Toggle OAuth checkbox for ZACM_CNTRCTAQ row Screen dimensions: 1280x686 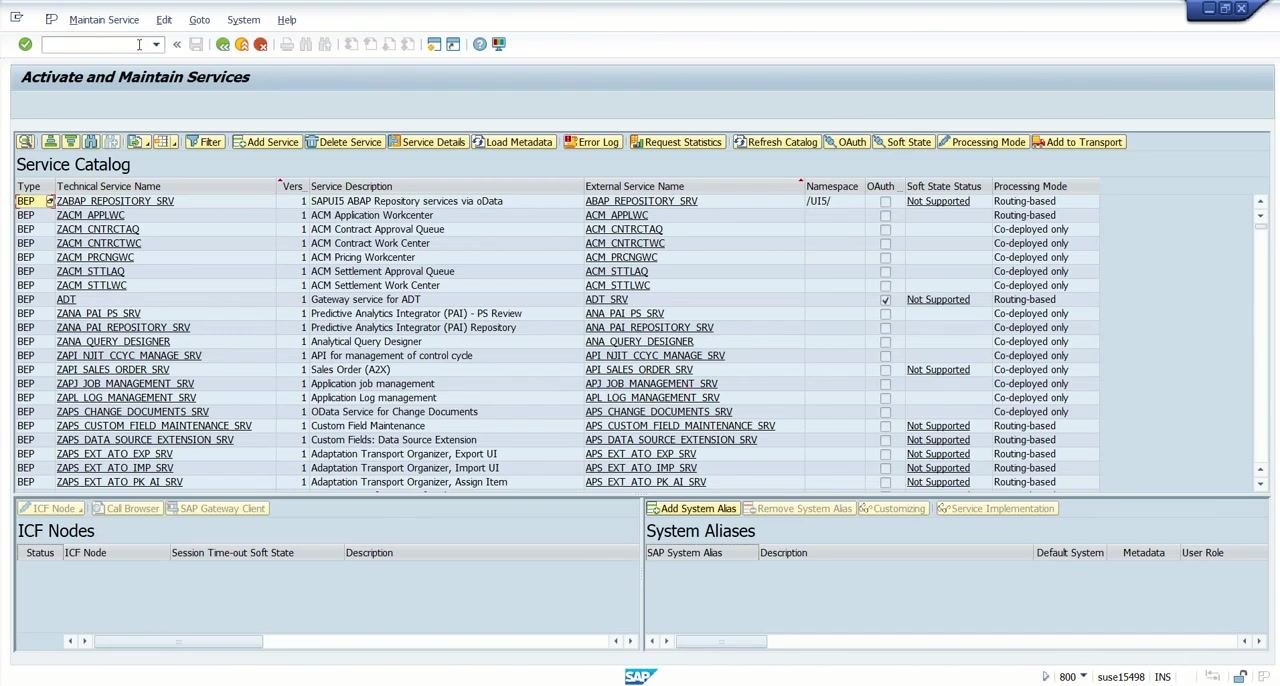click(x=885, y=230)
